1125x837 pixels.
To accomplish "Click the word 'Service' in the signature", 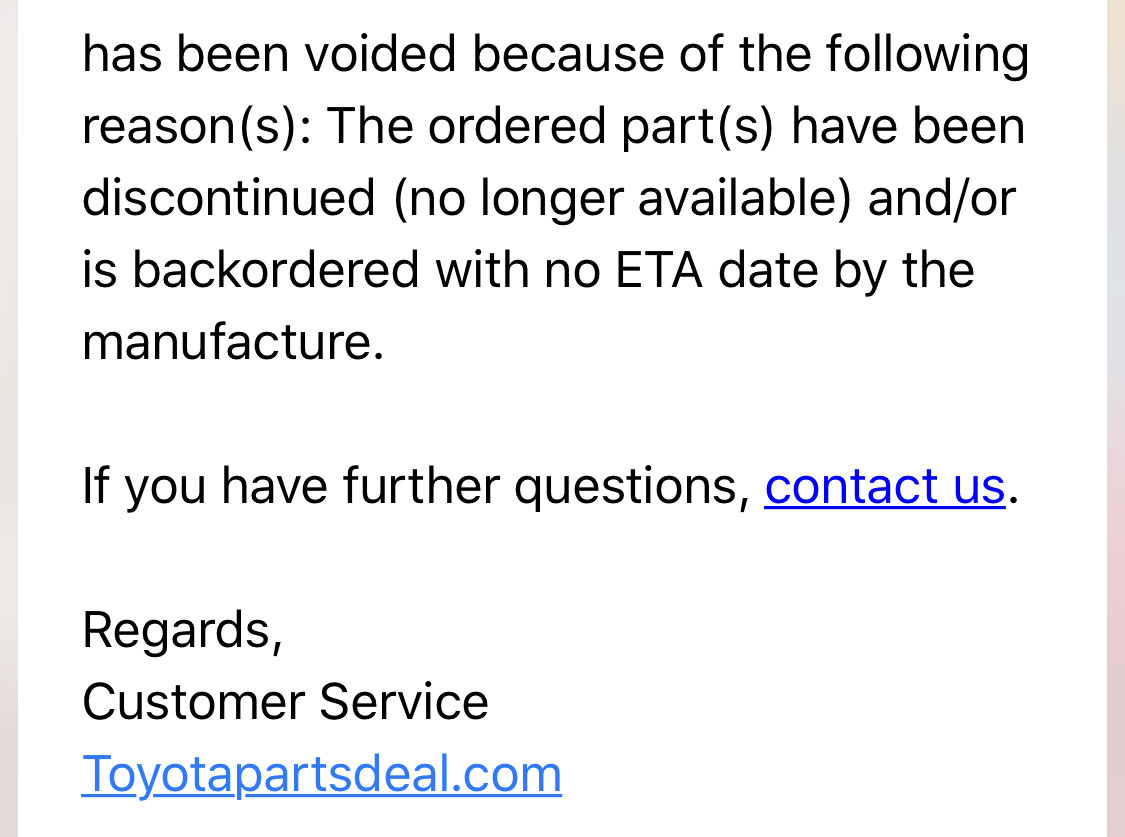I will 404,701.
